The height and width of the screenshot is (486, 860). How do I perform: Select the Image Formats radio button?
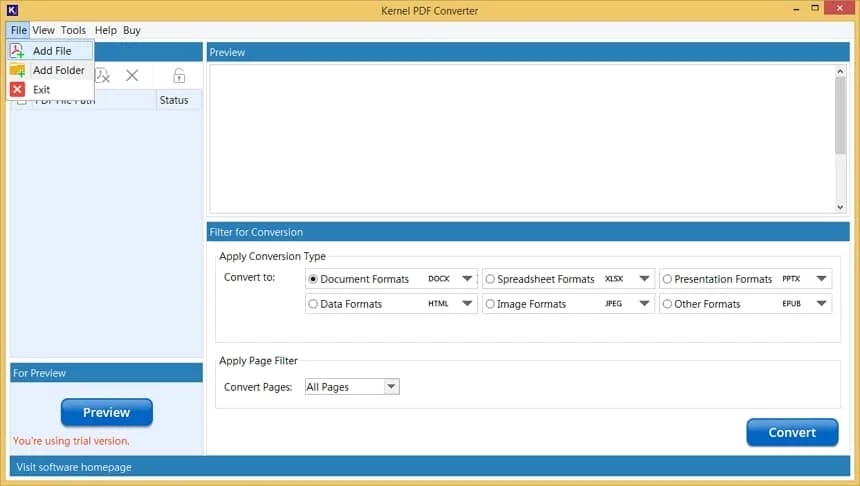pos(490,303)
